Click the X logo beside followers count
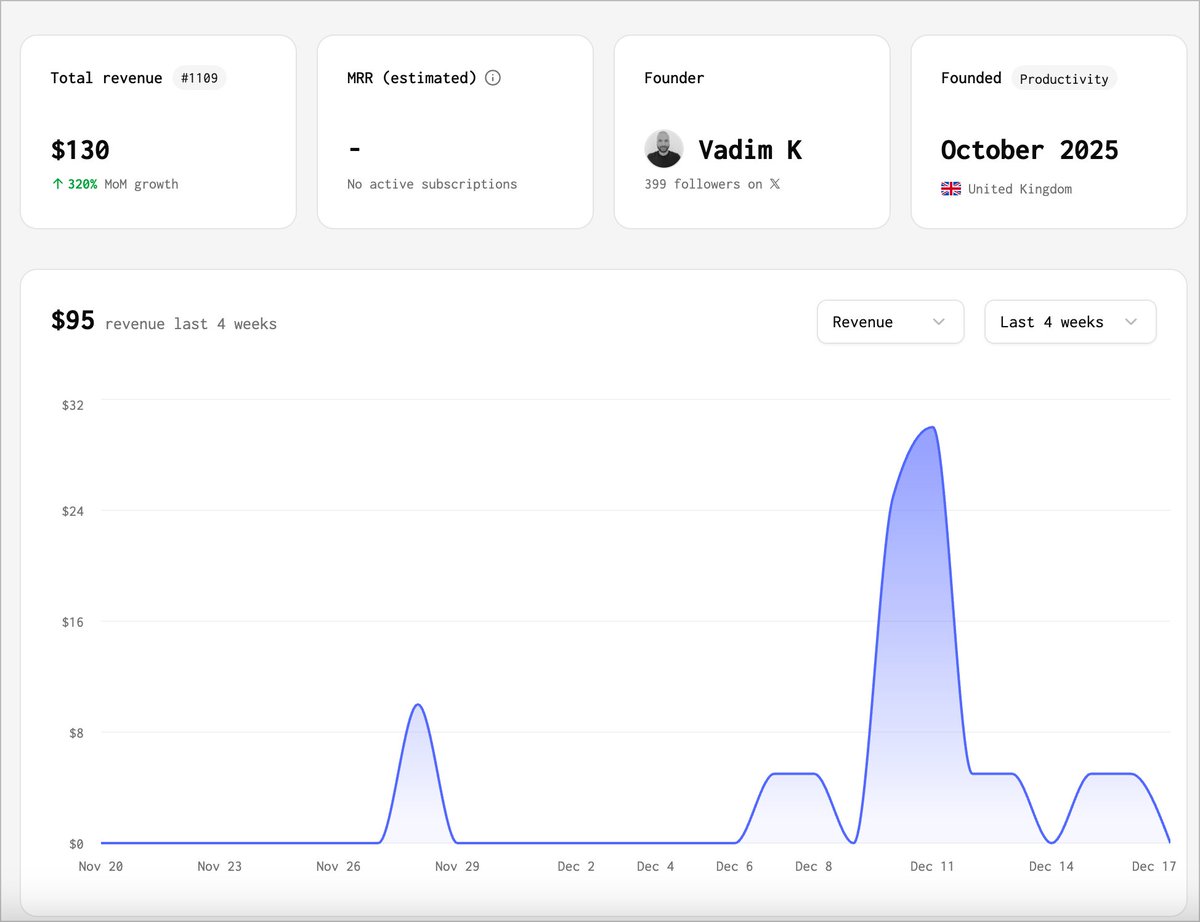The width and height of the screenshot is (1200, 922). tap(775, 184)
